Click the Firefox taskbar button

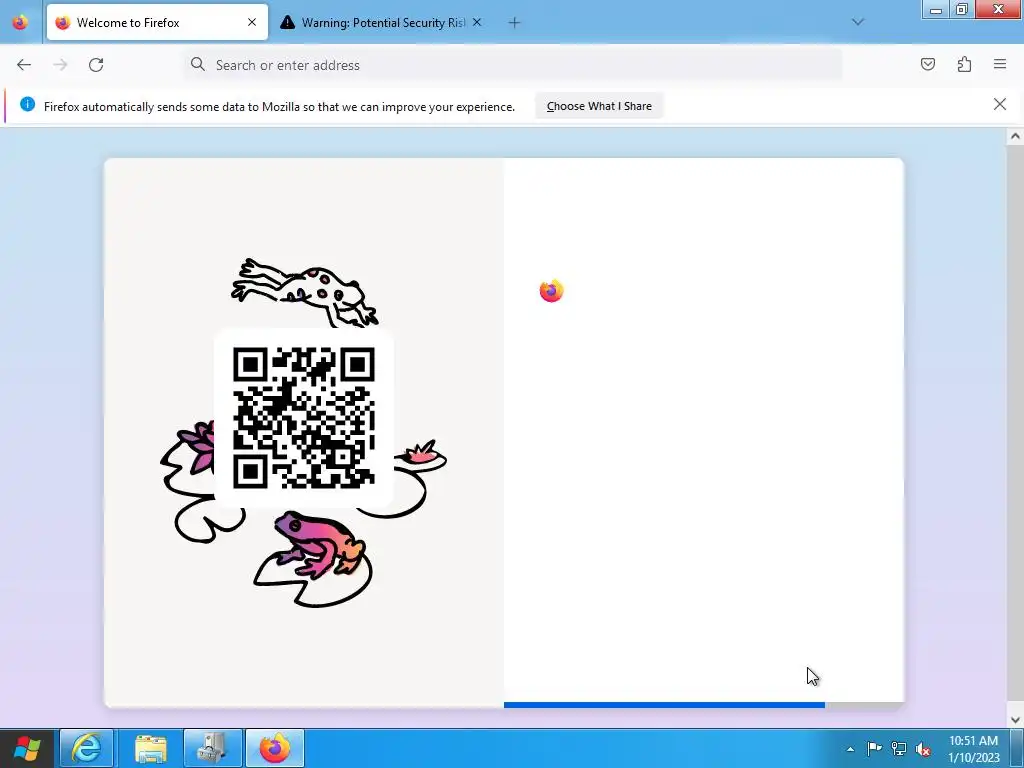click(x=274, y=748)
